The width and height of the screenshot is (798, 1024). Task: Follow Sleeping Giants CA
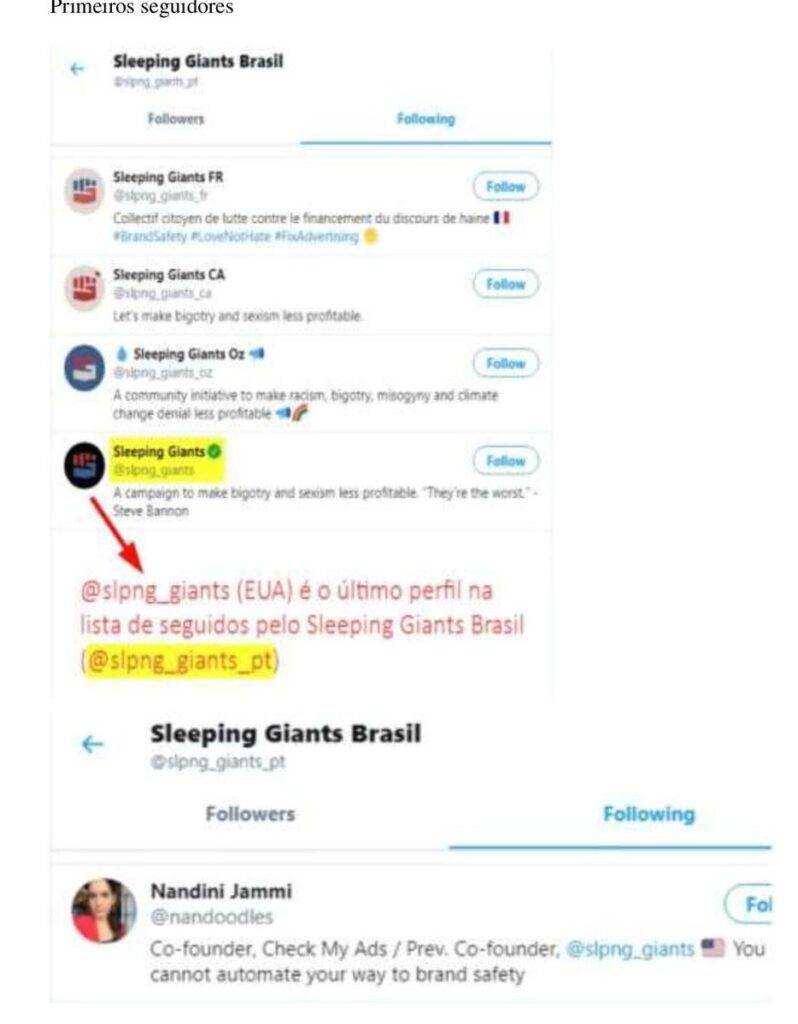[x=506, y=284]
